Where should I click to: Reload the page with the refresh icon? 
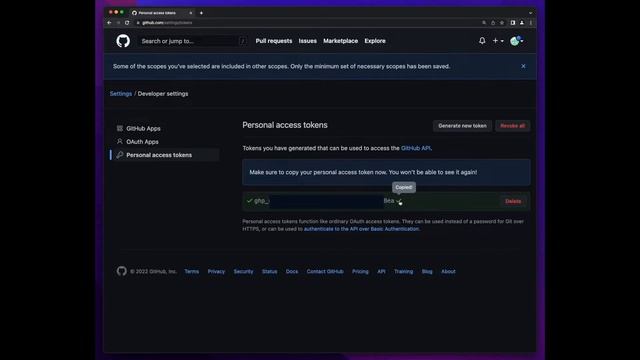pos(127,23)
